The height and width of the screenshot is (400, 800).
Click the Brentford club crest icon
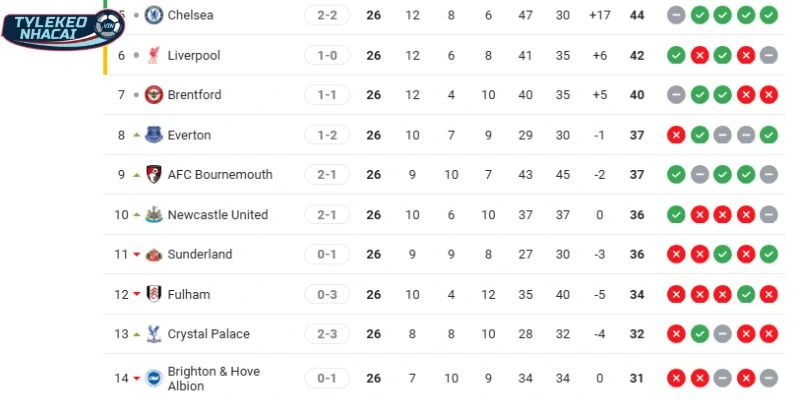coord(154,95)
